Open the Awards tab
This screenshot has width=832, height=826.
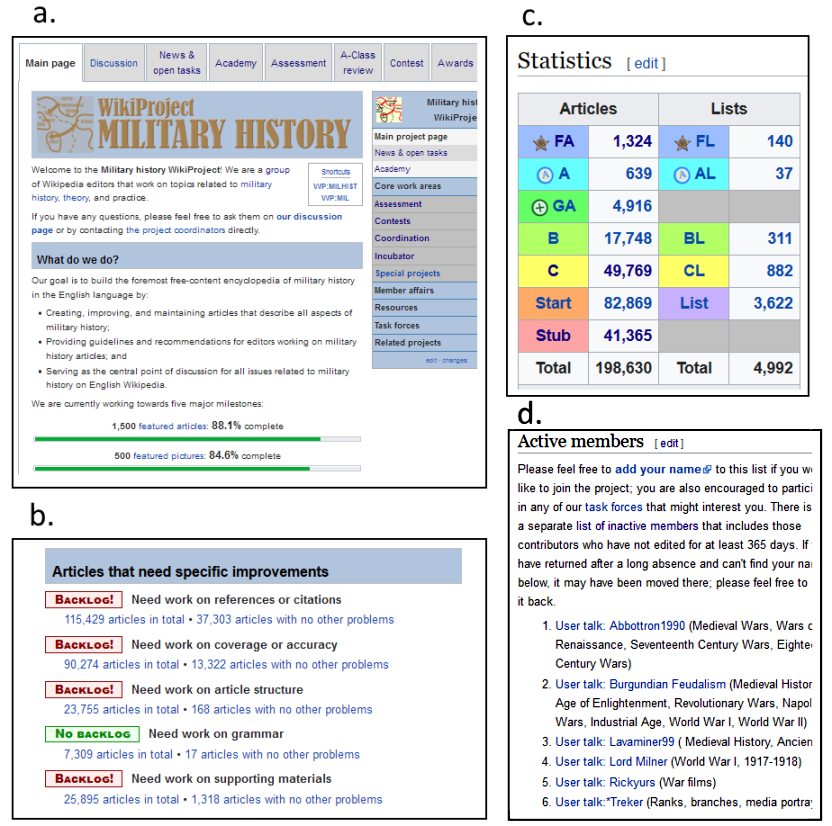coord(455,63)
